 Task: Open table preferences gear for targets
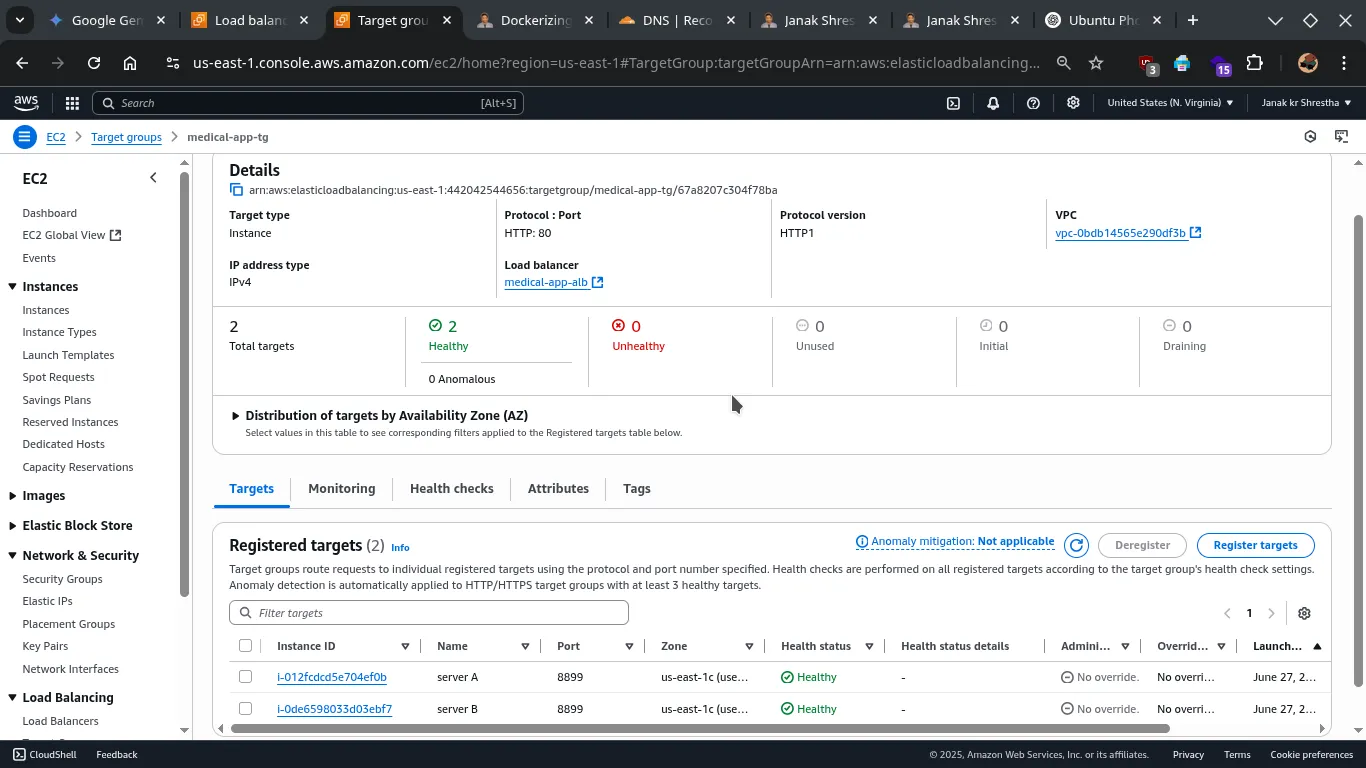point(1304,613)
